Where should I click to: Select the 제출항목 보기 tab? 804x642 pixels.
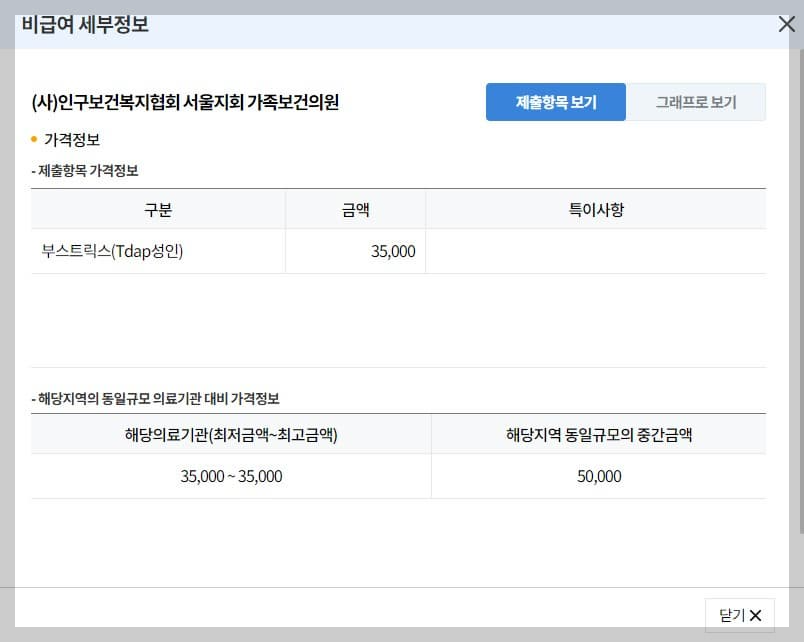pyautogui.click(x=555, y=101)
